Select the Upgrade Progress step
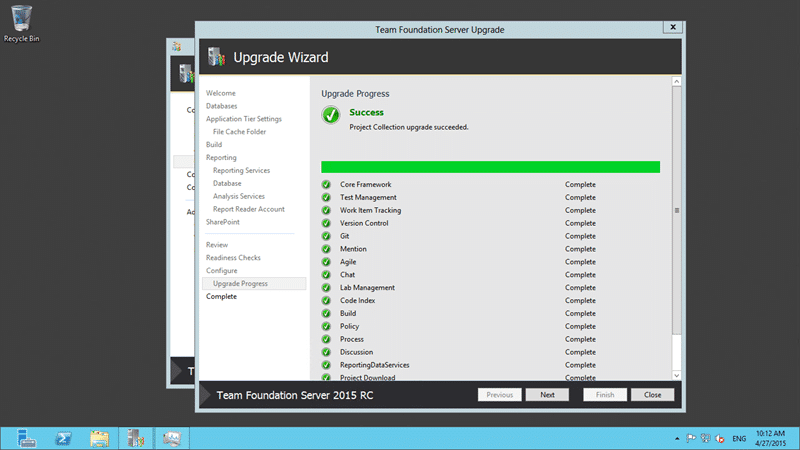The height and width of the screenshot is (450, 800). (254, 283)
